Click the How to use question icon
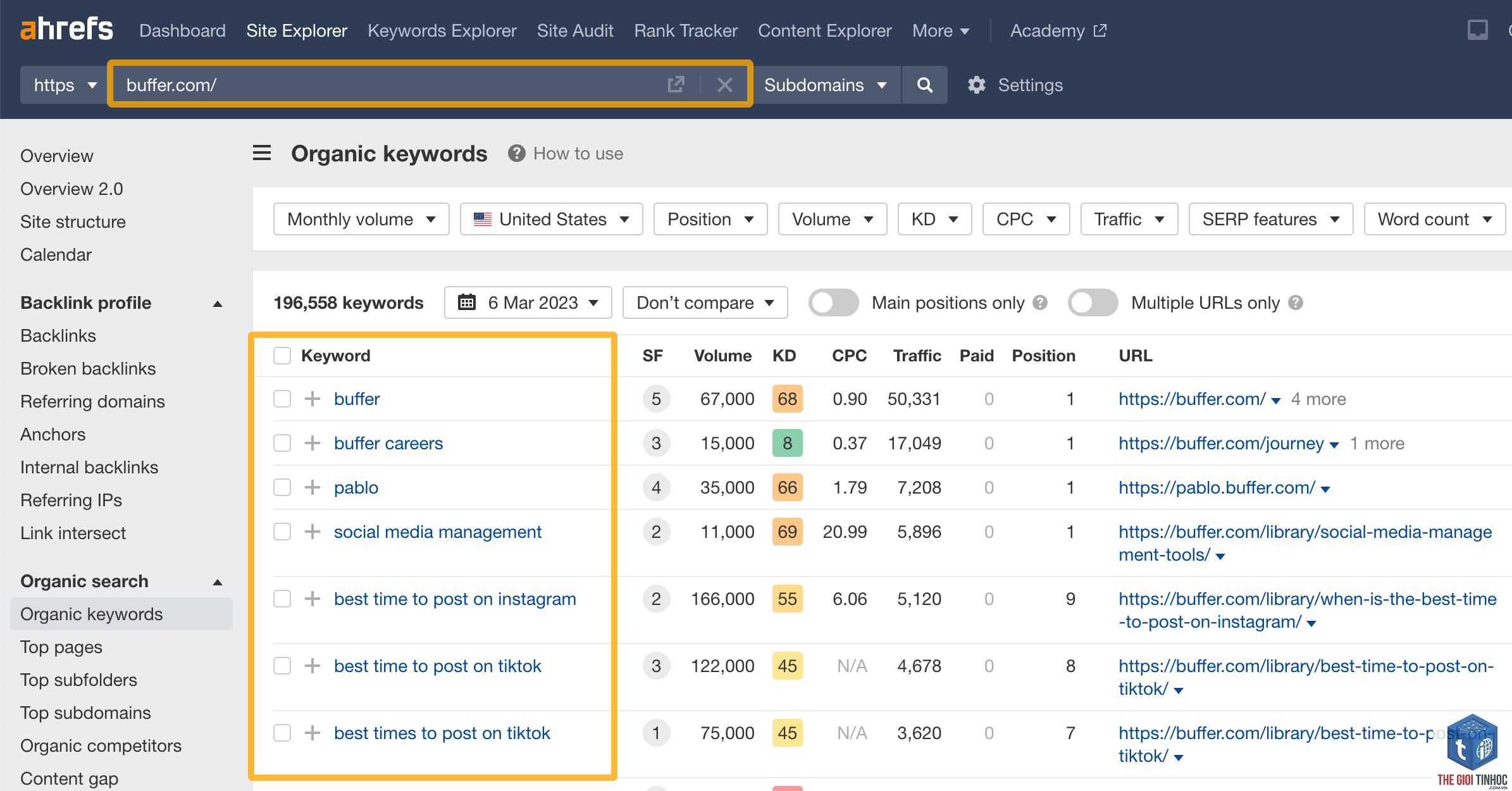The image size is (1512, 791). click(517, 153)
